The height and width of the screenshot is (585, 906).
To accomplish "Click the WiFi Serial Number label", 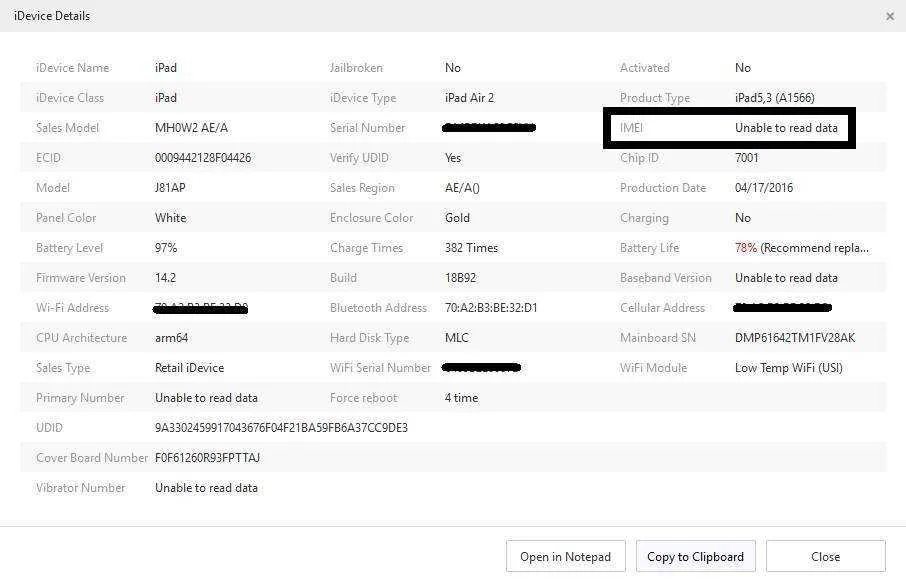I will 380,368.
